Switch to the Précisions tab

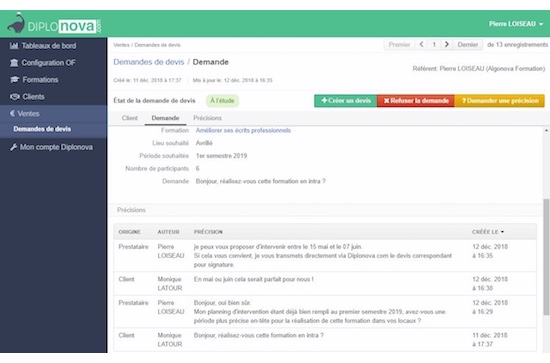tap(207, 118)
